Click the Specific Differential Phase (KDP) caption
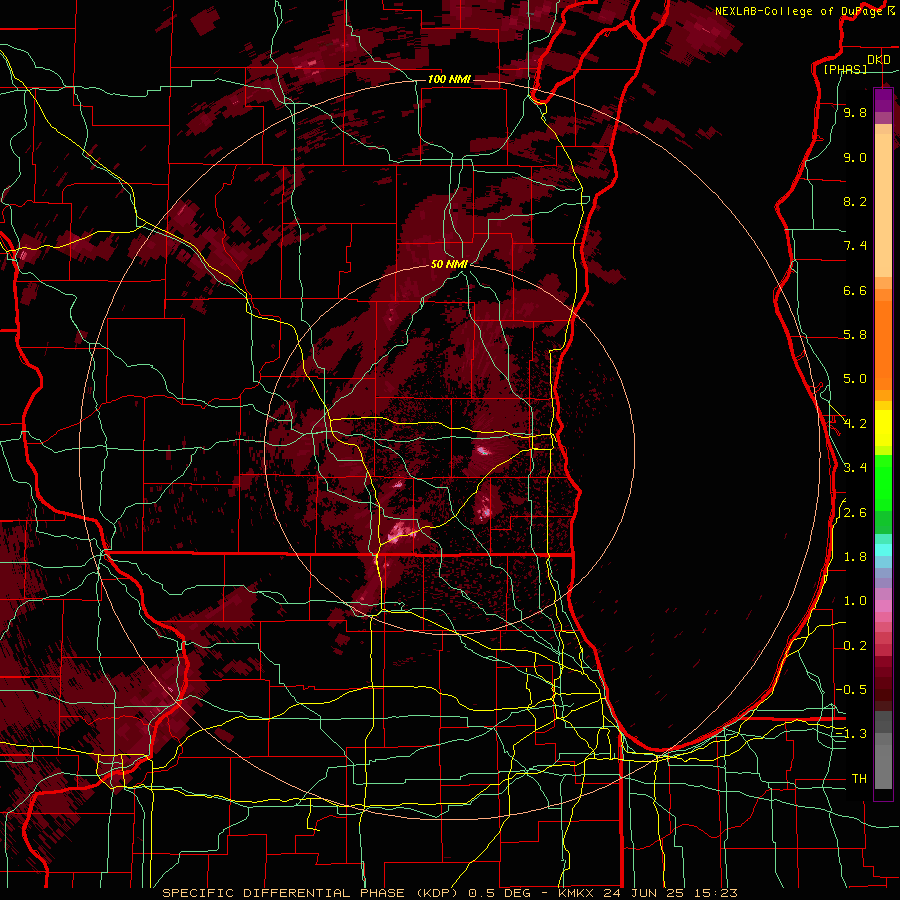The width and height of the screenshot is (900, 900). click(x=311, y=893)
